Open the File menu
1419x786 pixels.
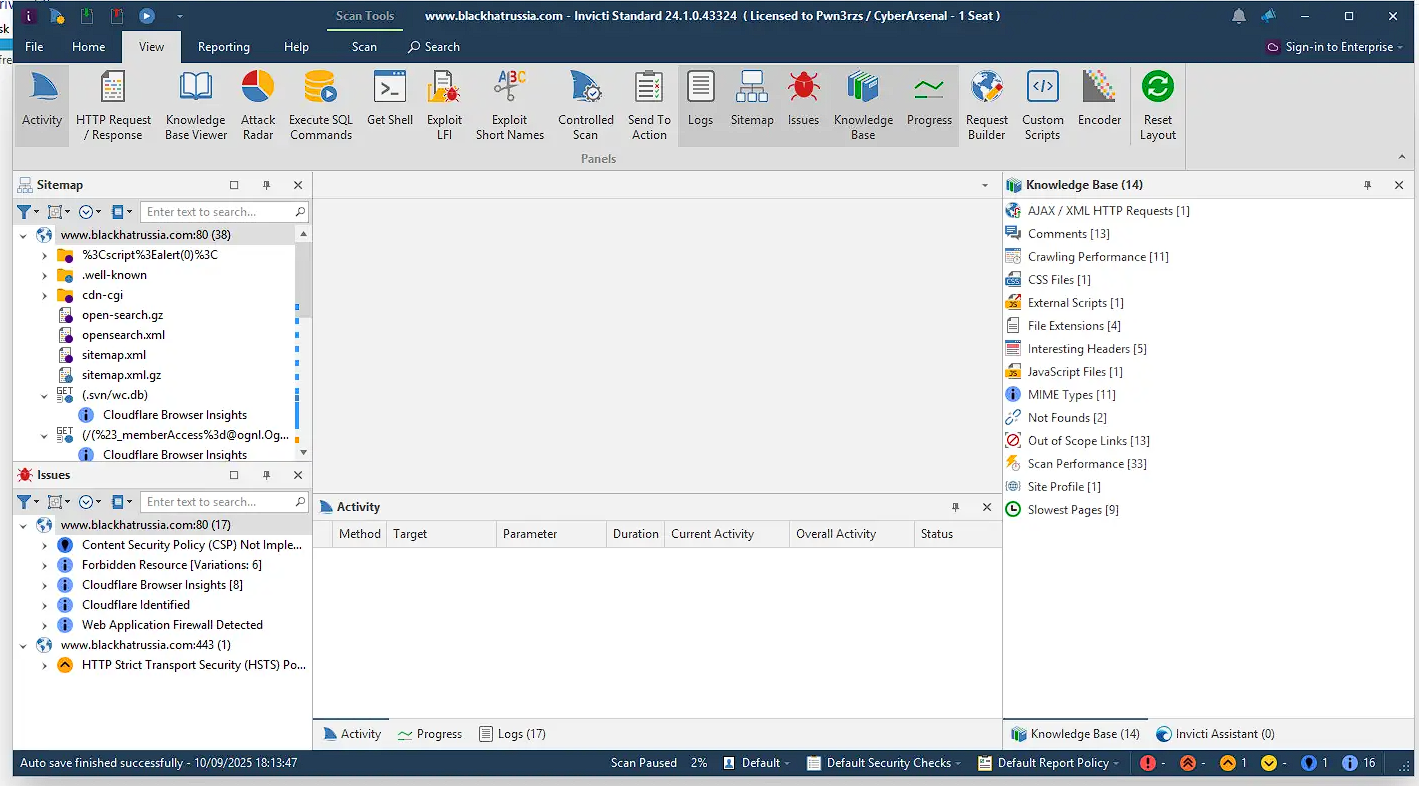click(x=34, y=47)
